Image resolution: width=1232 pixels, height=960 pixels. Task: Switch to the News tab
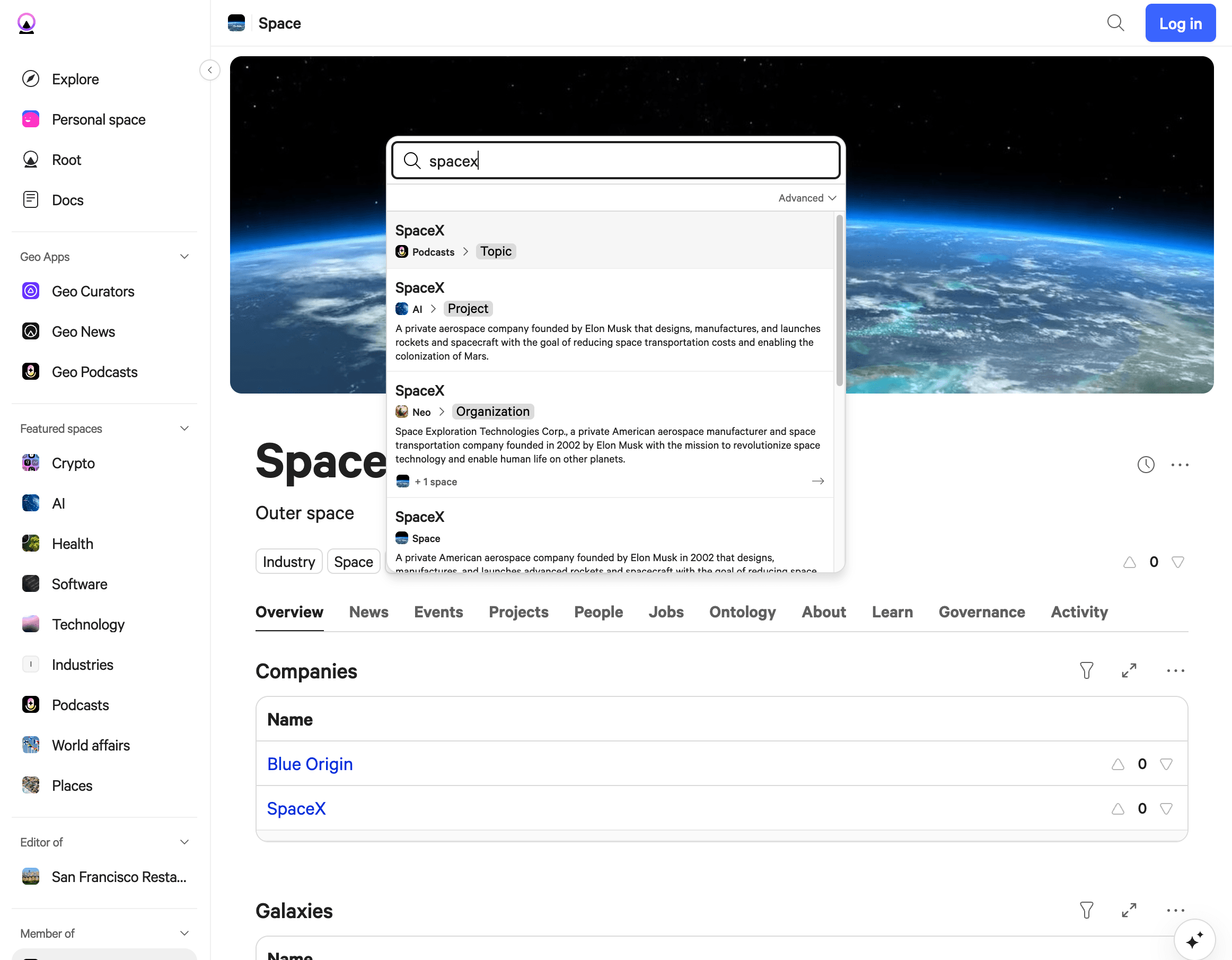369,612
